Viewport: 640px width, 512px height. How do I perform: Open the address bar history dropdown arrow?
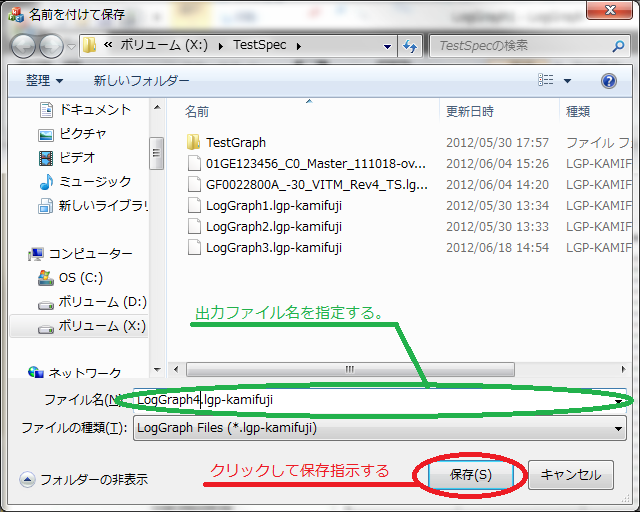point(388,47)
